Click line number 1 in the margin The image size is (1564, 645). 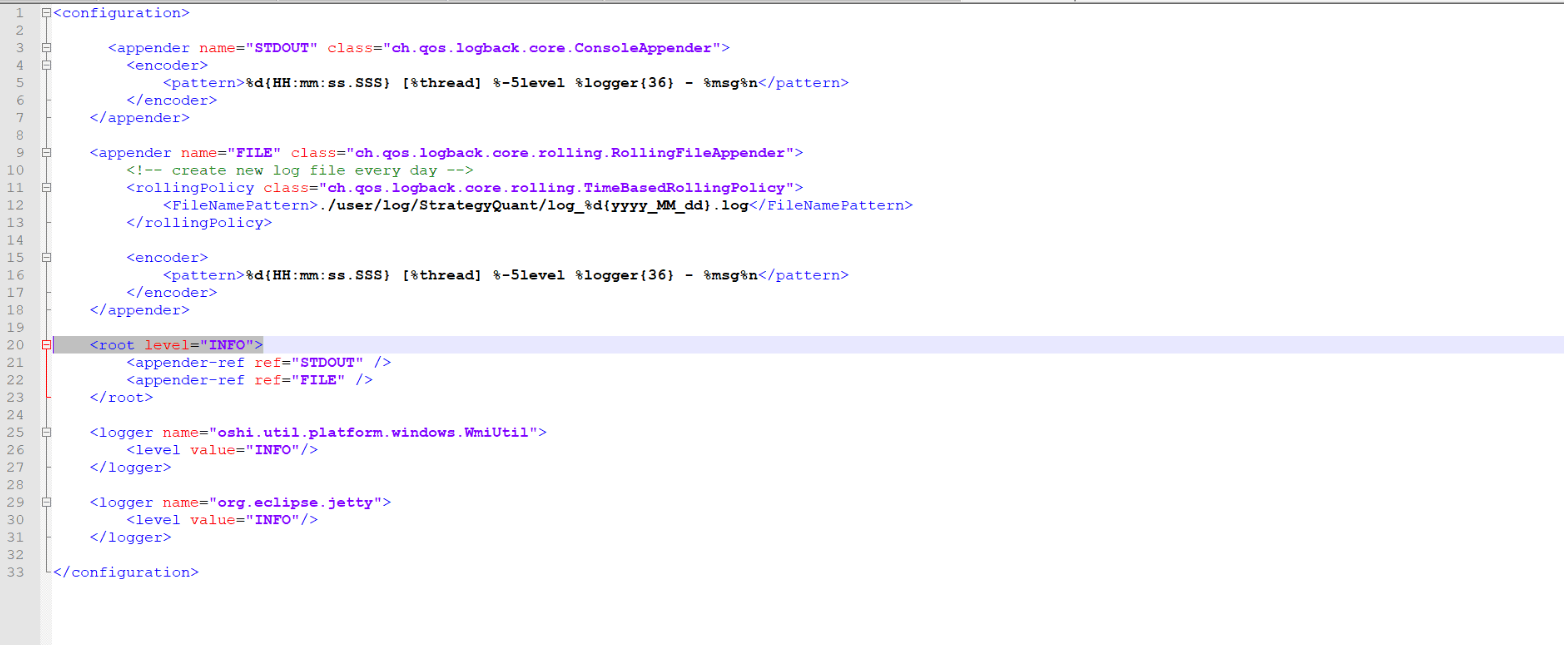(20, 13)
